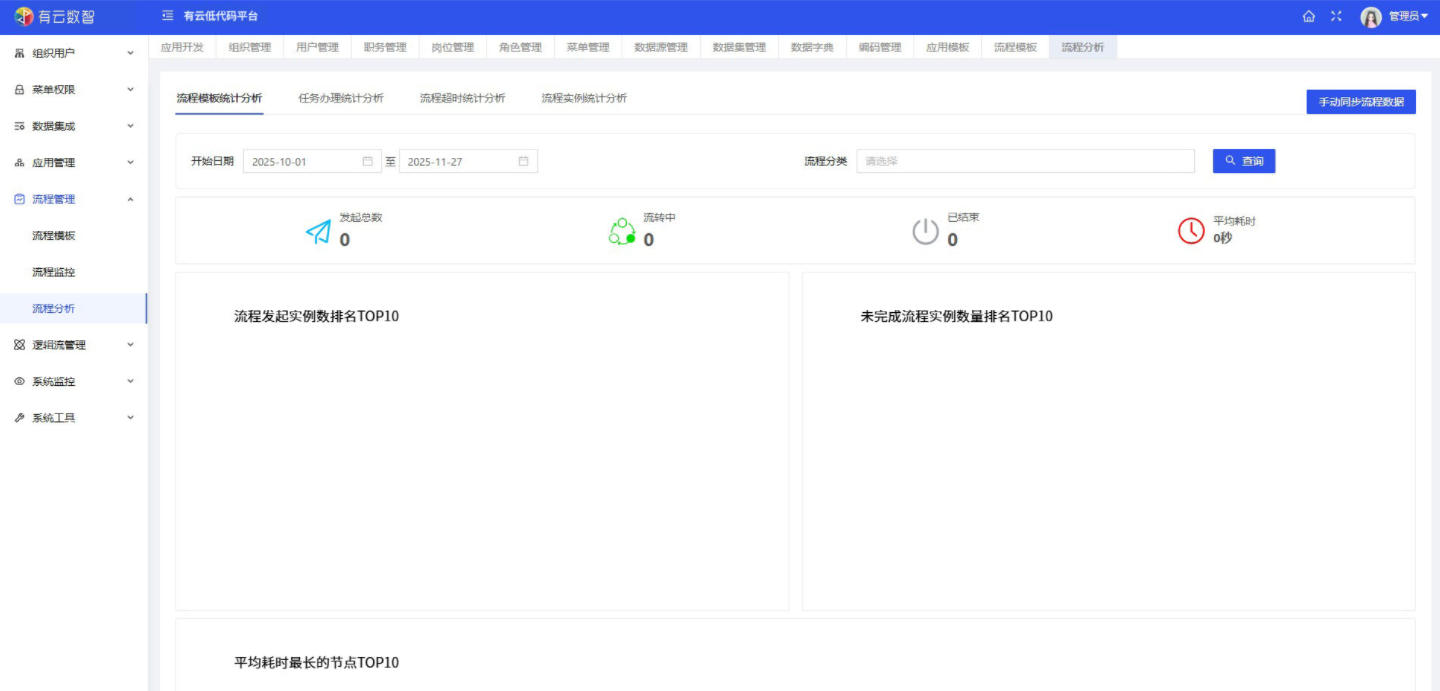This screenshot has width=1440, height=691.
Task: Click the gray power ended icon
Action: (x=925, y=232)
